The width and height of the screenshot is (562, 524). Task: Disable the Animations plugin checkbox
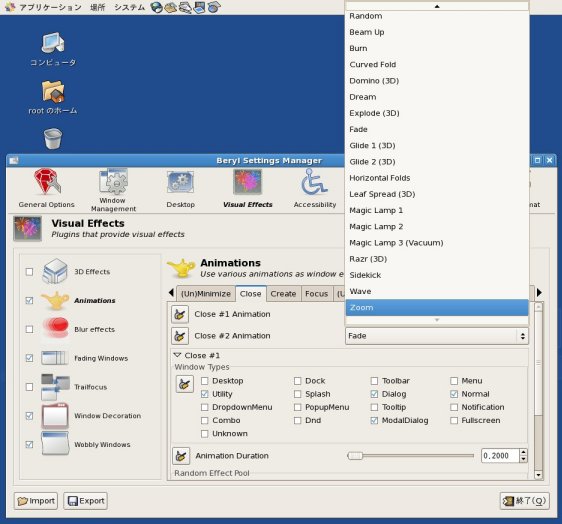(x=29, y=300)
